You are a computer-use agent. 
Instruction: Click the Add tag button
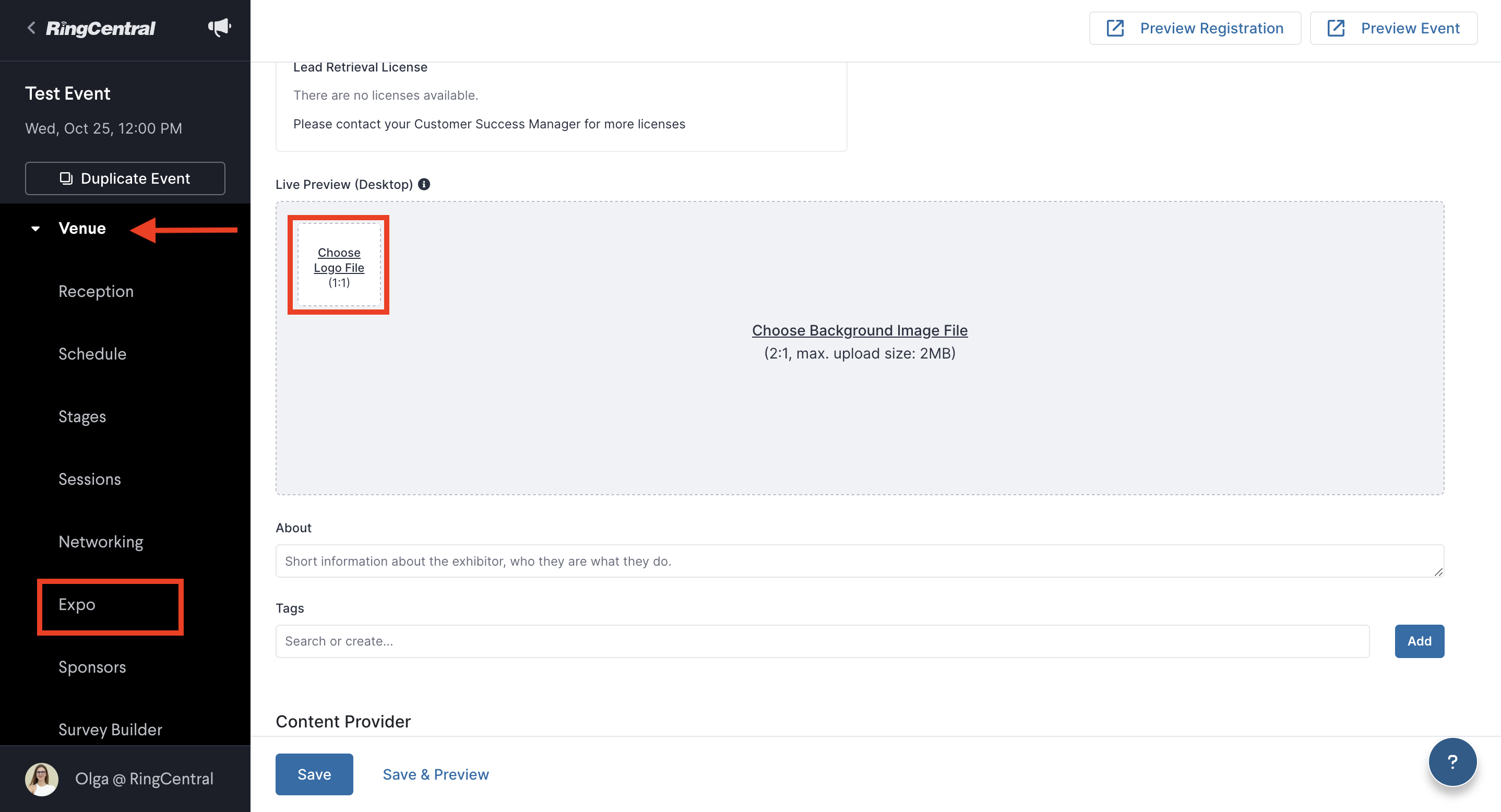click(x=1419, y=641)
